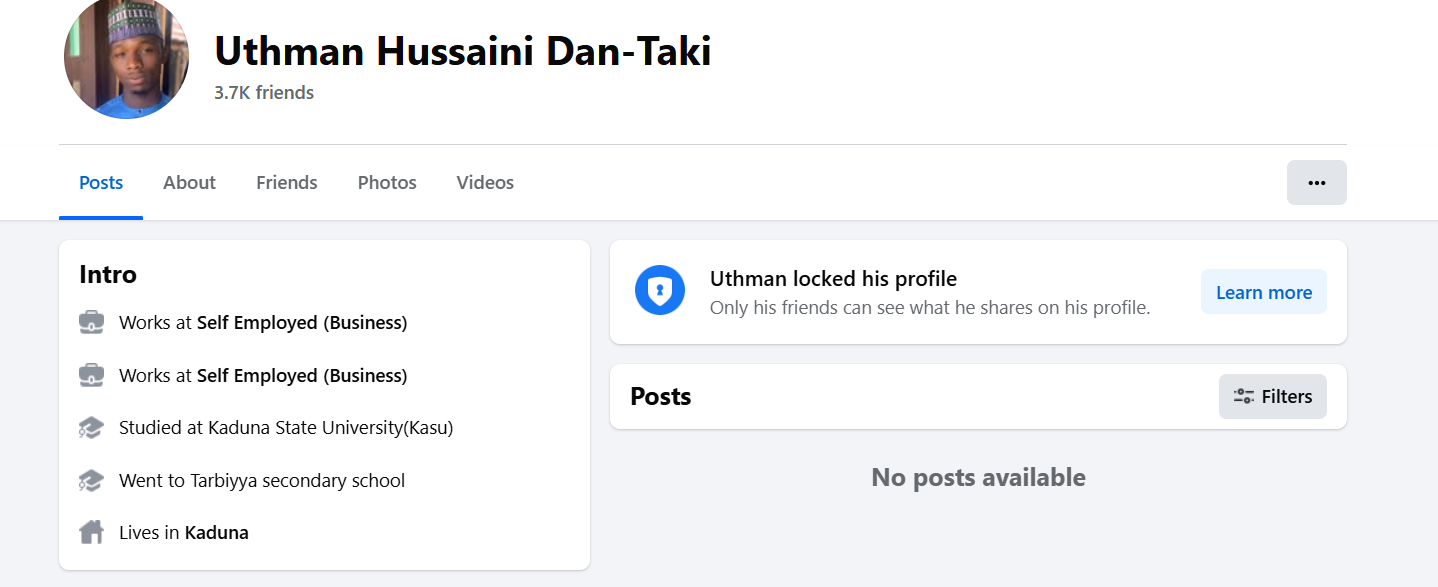
Task: Click the second briefcase work icon
Action: click(x=91, y=376)
